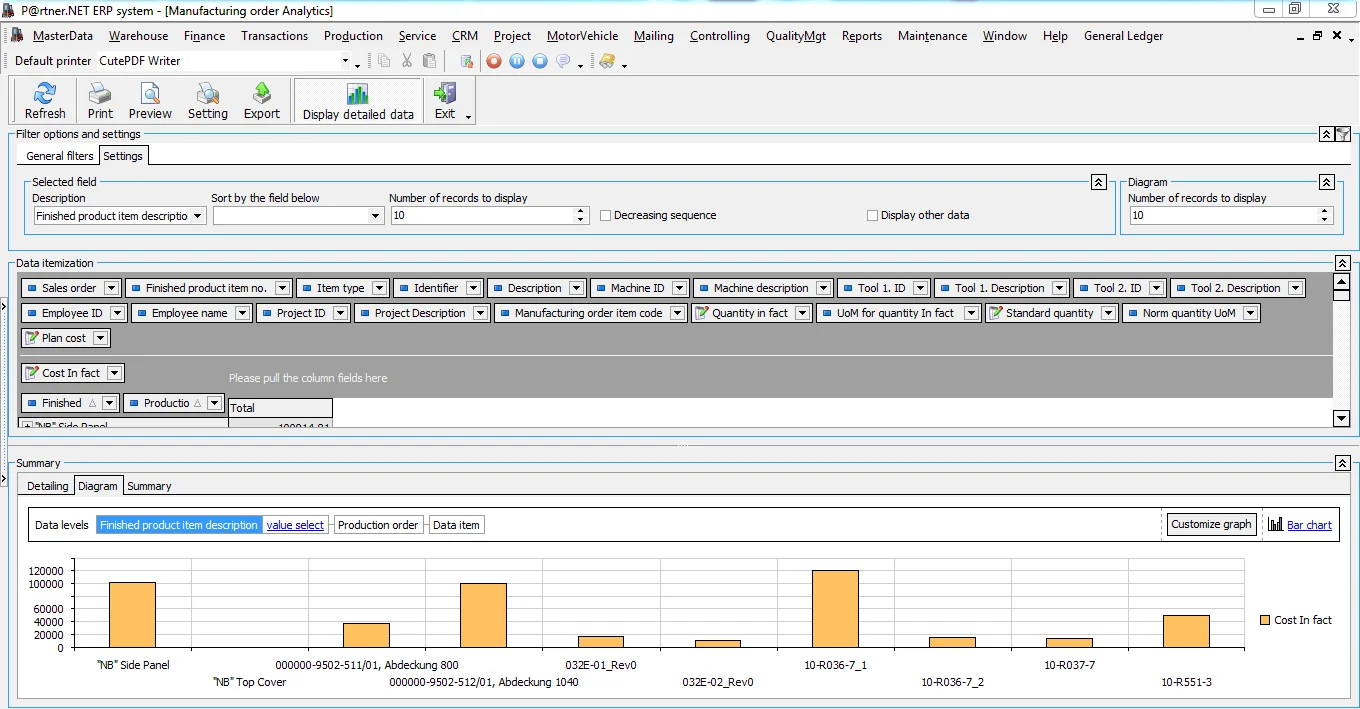
Task: Expand Sort by the field below dropdown
Action: (x=376, y=216)
